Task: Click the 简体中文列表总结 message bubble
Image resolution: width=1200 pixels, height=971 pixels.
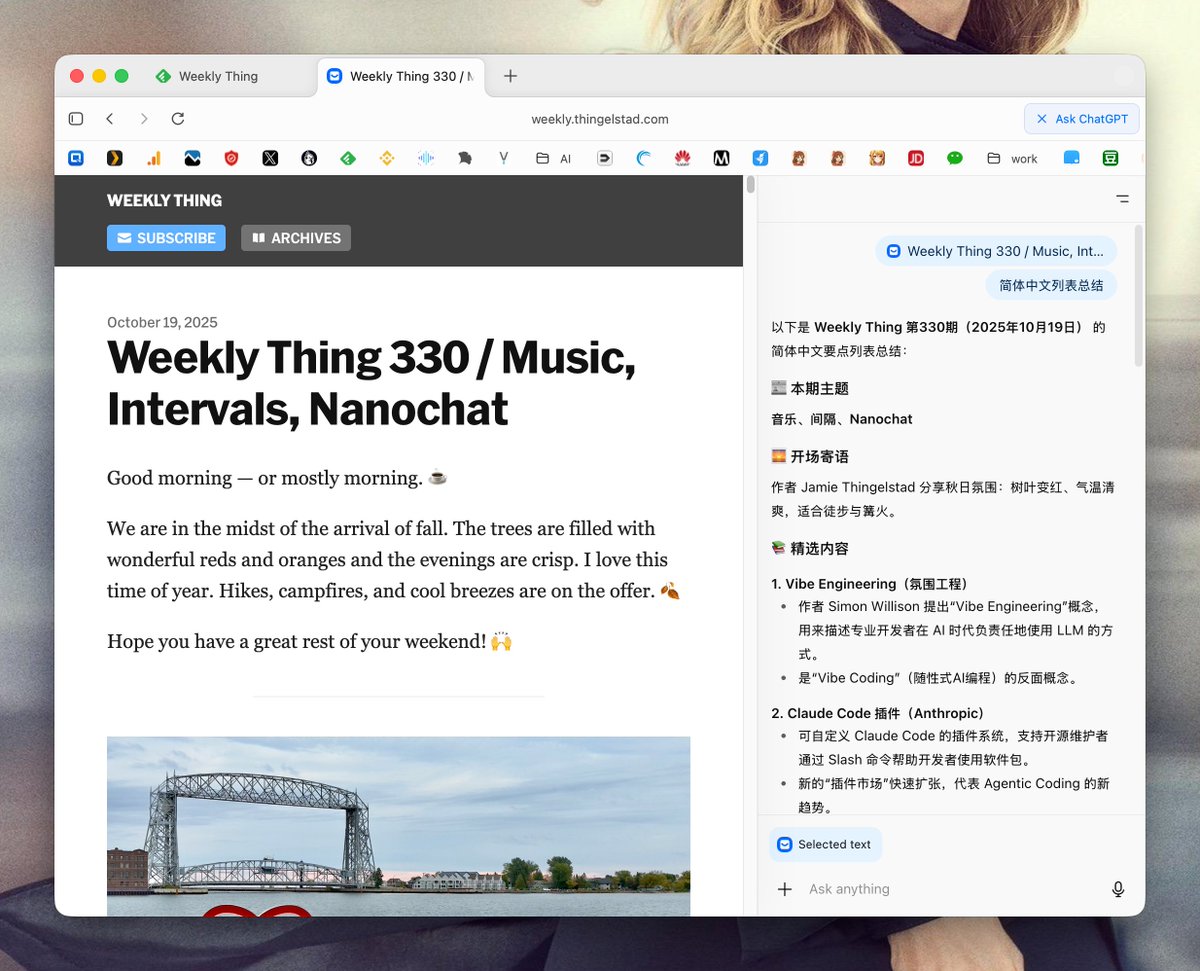Action: point(1051,285)
